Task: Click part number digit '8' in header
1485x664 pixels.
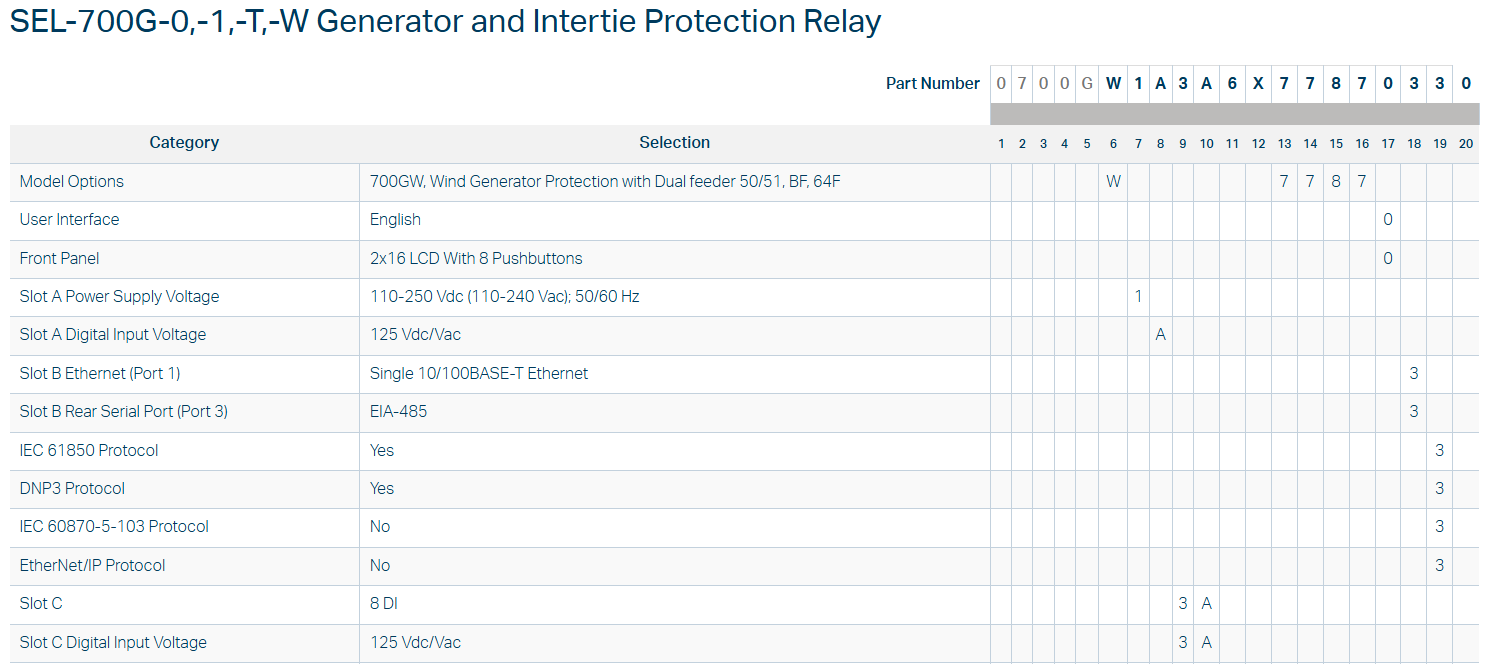Action: (1336, 84)
